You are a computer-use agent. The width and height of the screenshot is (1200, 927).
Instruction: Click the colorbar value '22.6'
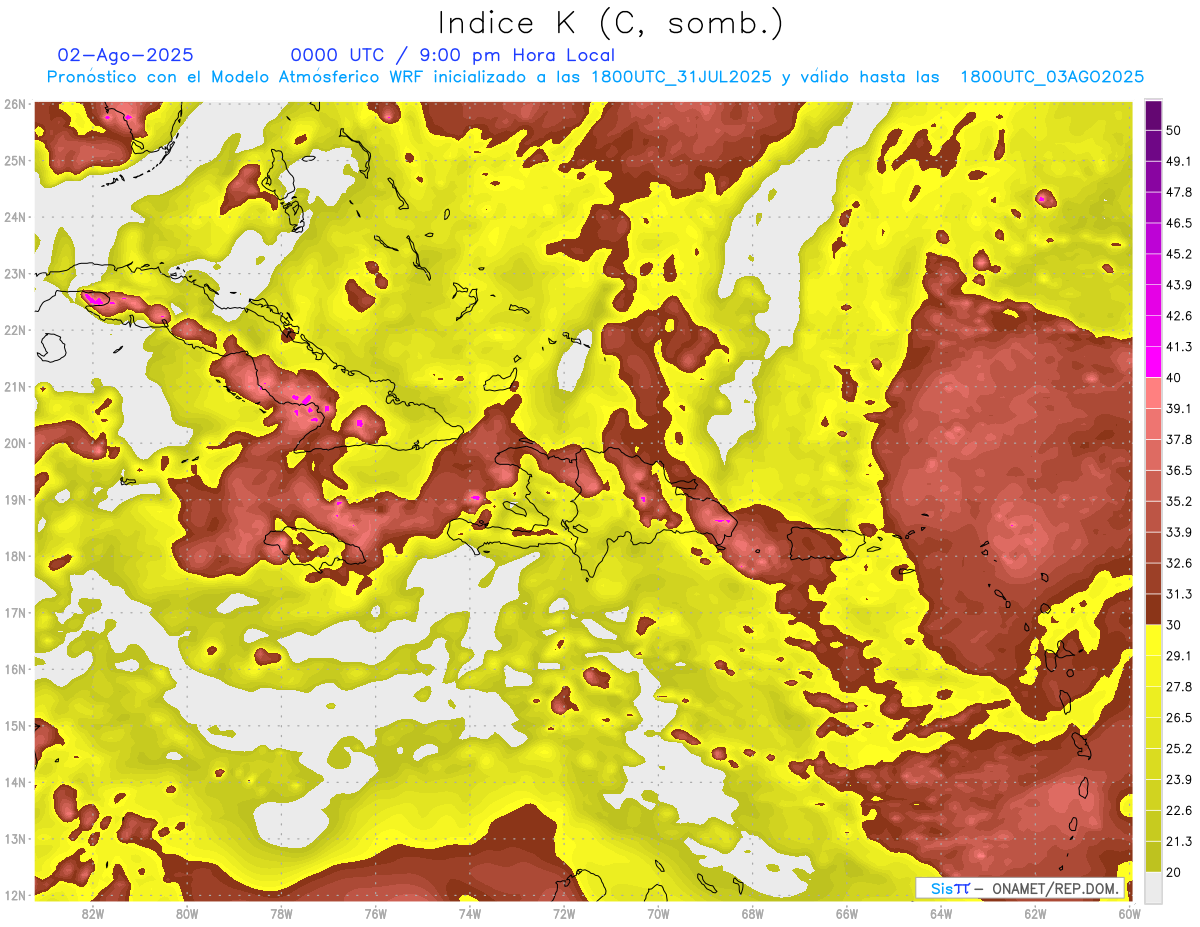click(1179, 810)
